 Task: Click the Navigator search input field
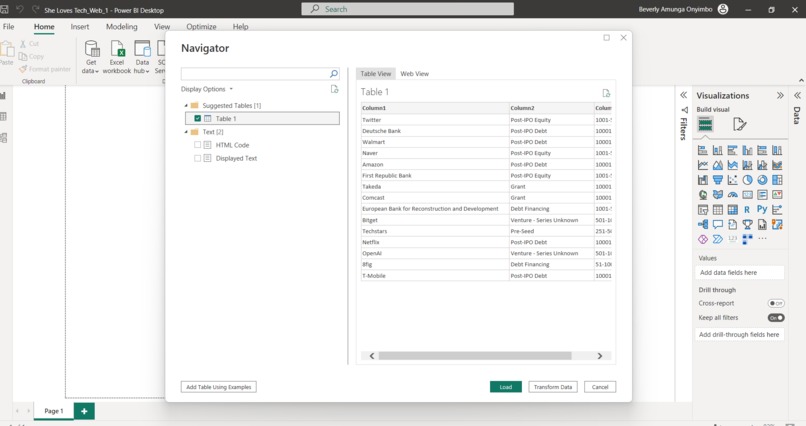click(255, 74)
